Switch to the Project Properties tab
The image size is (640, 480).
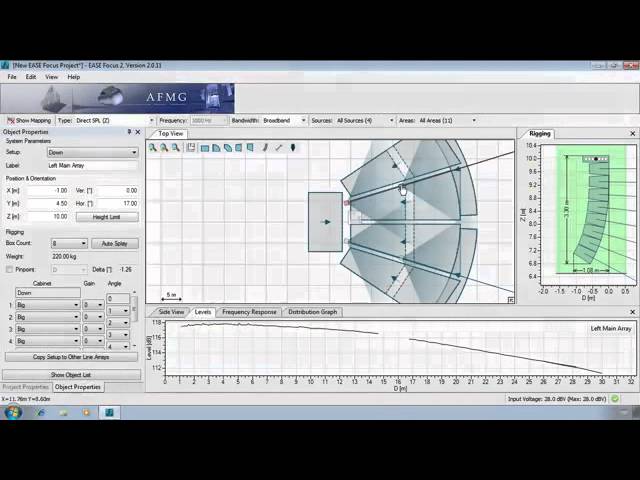[x=25, y=387]
